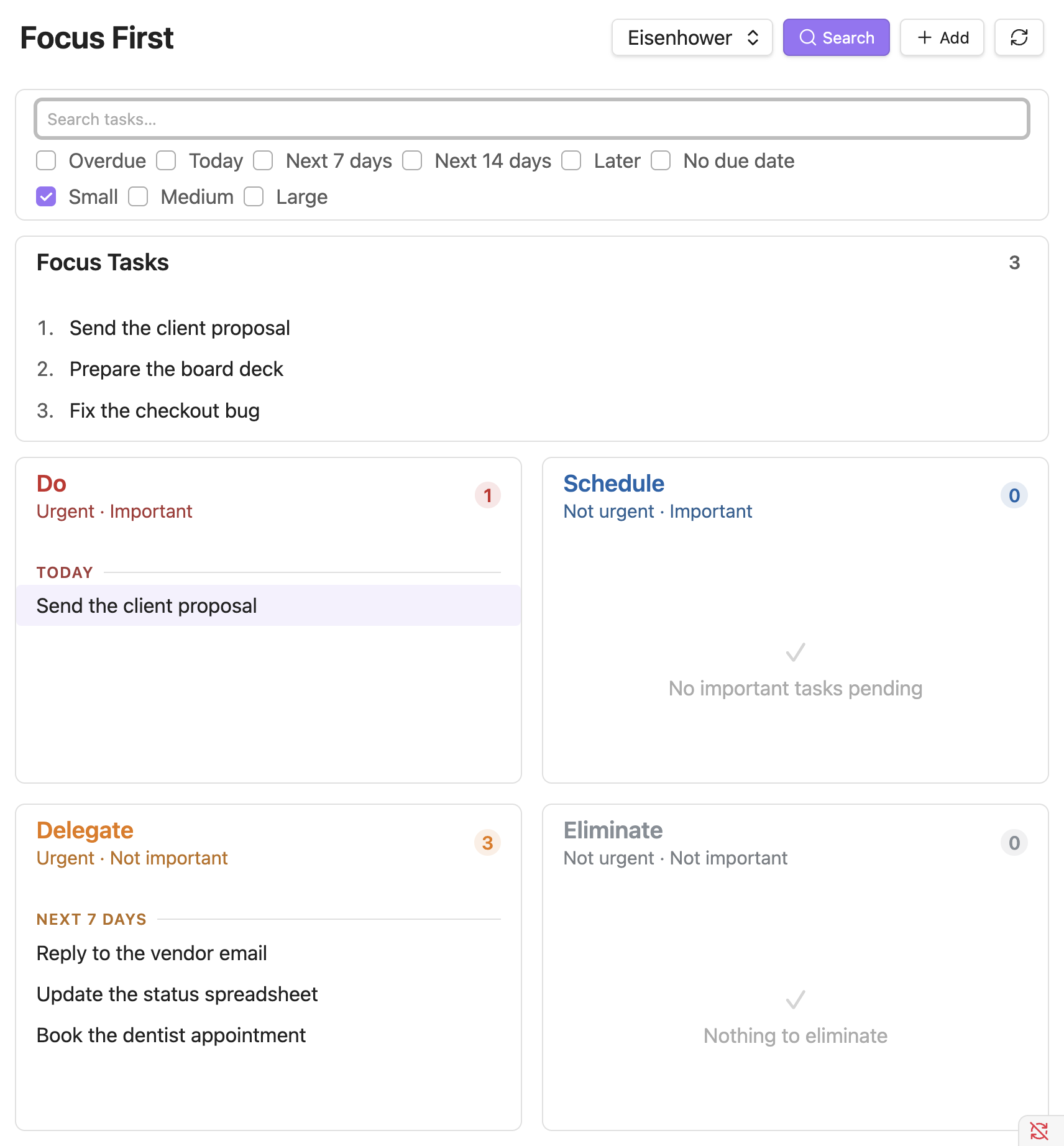Click the Schedule quadrant count badge

click(x=1014, y=495)
